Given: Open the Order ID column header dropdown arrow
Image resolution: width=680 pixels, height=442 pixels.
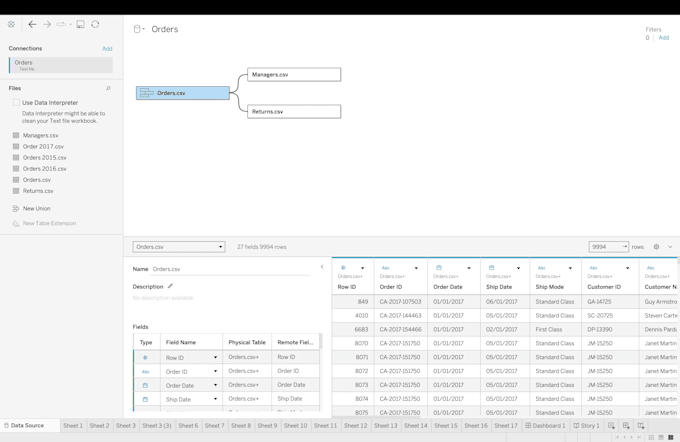Looking at the screenshot, I should pyautogui.click(x=416, y=268).
